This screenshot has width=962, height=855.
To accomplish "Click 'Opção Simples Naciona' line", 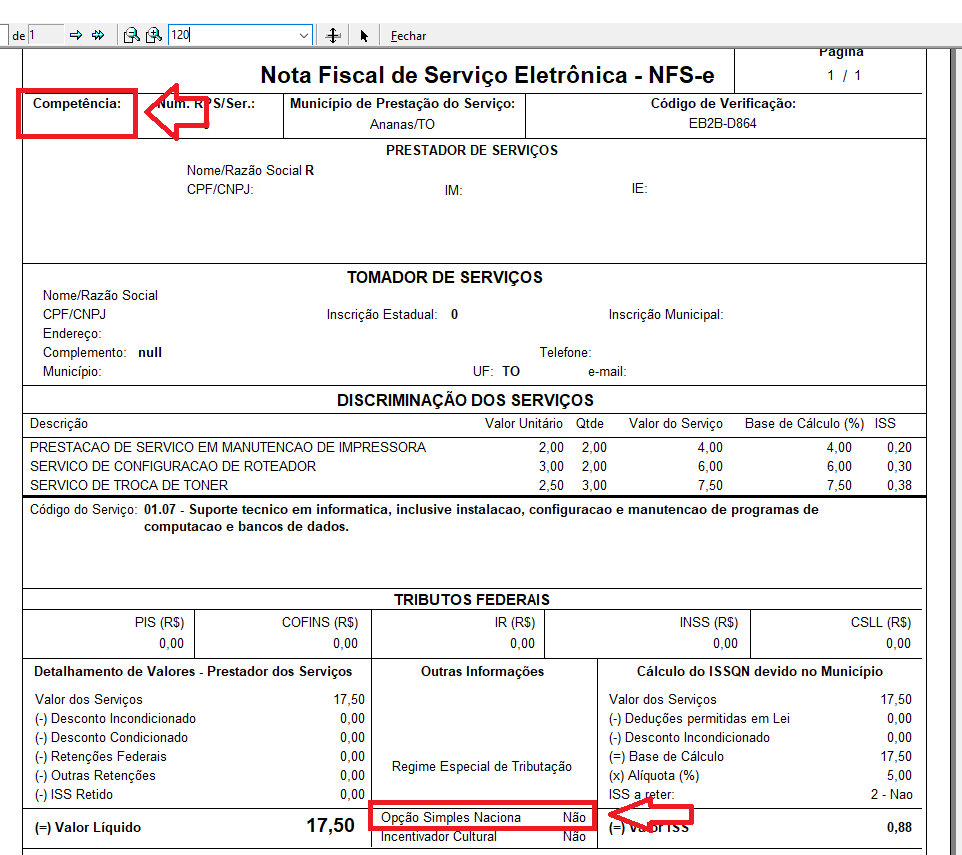I will coord(483,818).
